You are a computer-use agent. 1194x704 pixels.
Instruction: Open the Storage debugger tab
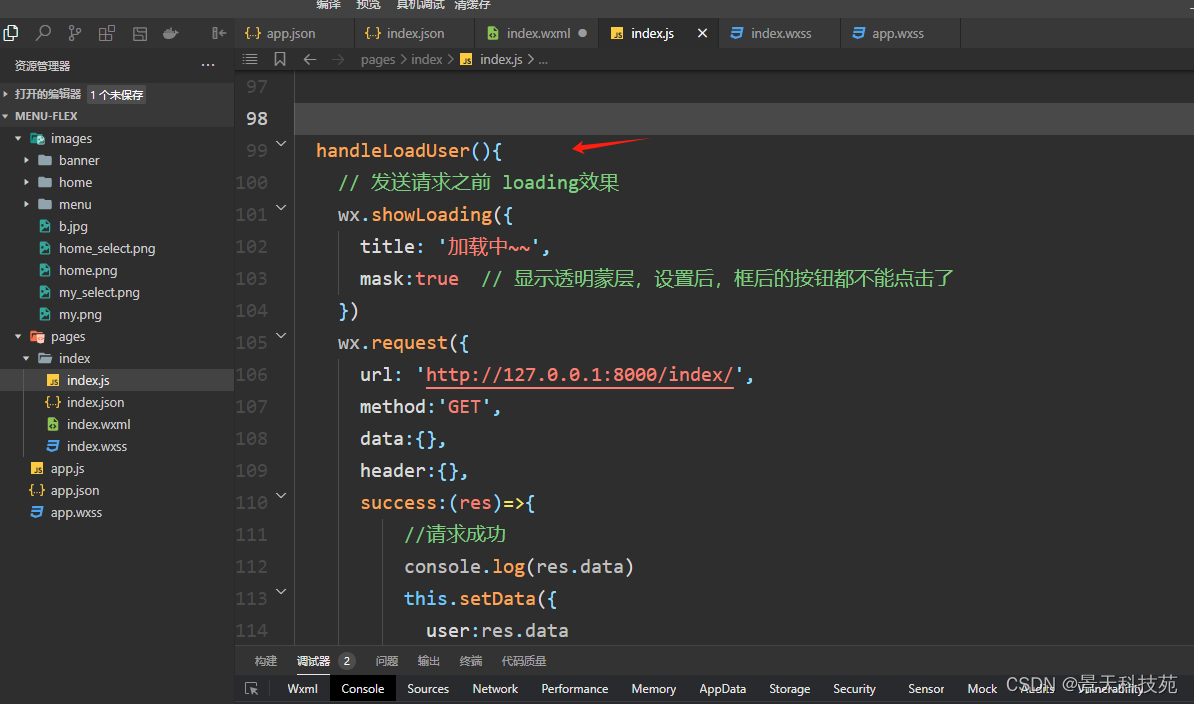click(x=790, y=689)
